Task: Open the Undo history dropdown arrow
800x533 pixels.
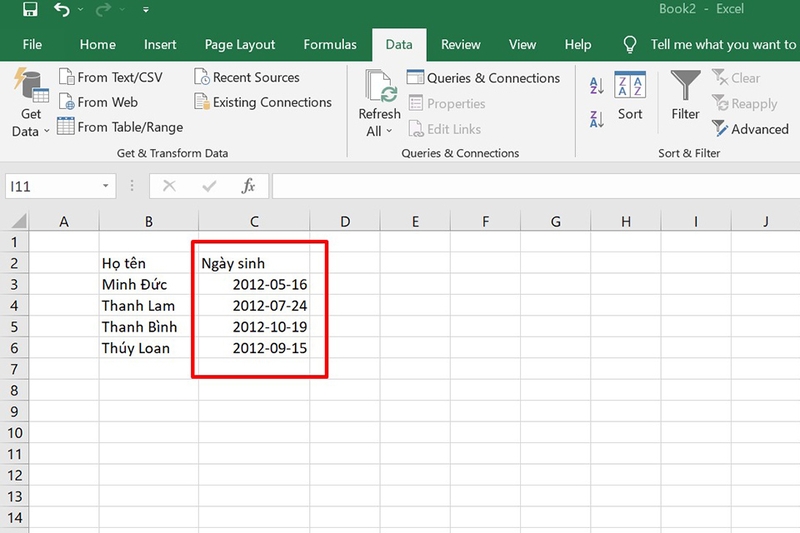Action: 81,9
